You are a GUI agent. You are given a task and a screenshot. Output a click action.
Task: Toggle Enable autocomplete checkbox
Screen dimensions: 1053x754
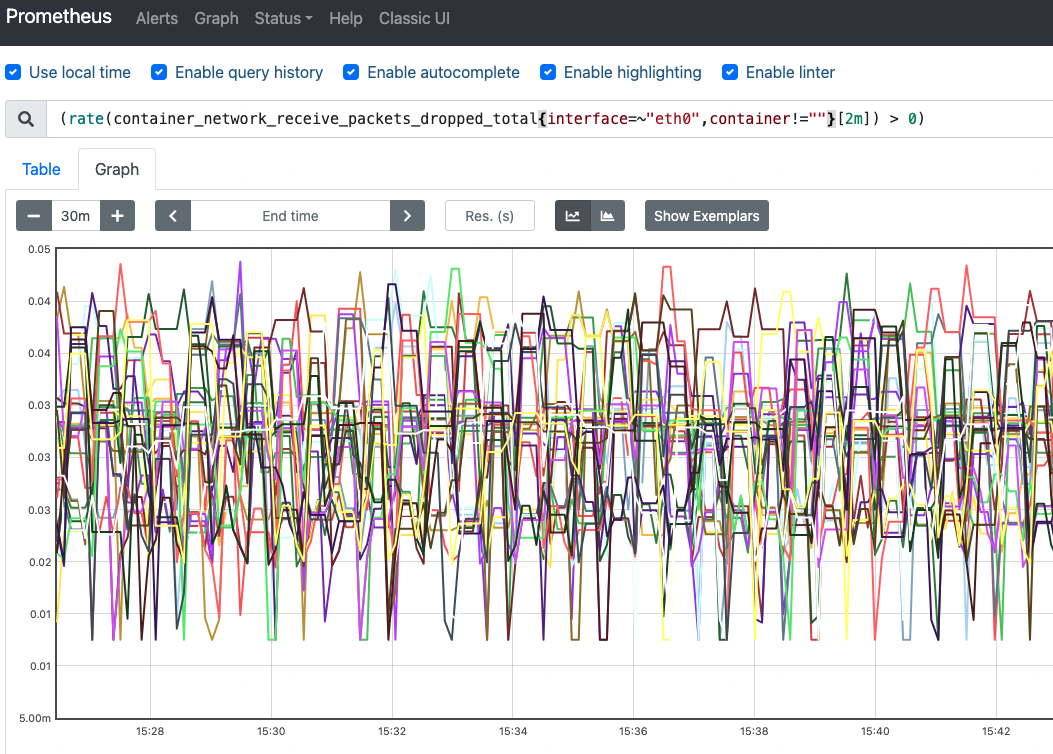pyautogui.click(x=351, y=72)
